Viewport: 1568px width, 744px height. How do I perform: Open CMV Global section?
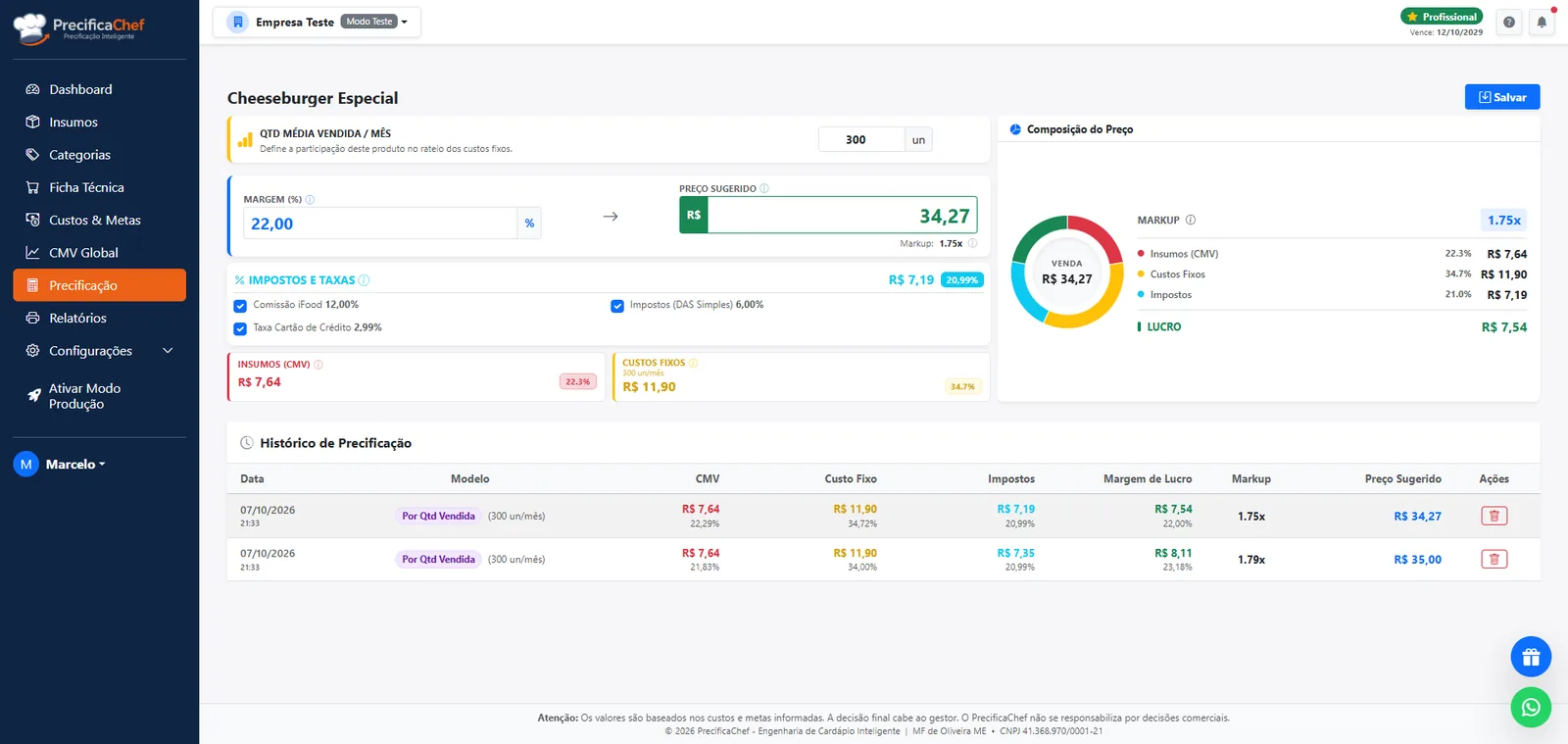coord(99,253)
